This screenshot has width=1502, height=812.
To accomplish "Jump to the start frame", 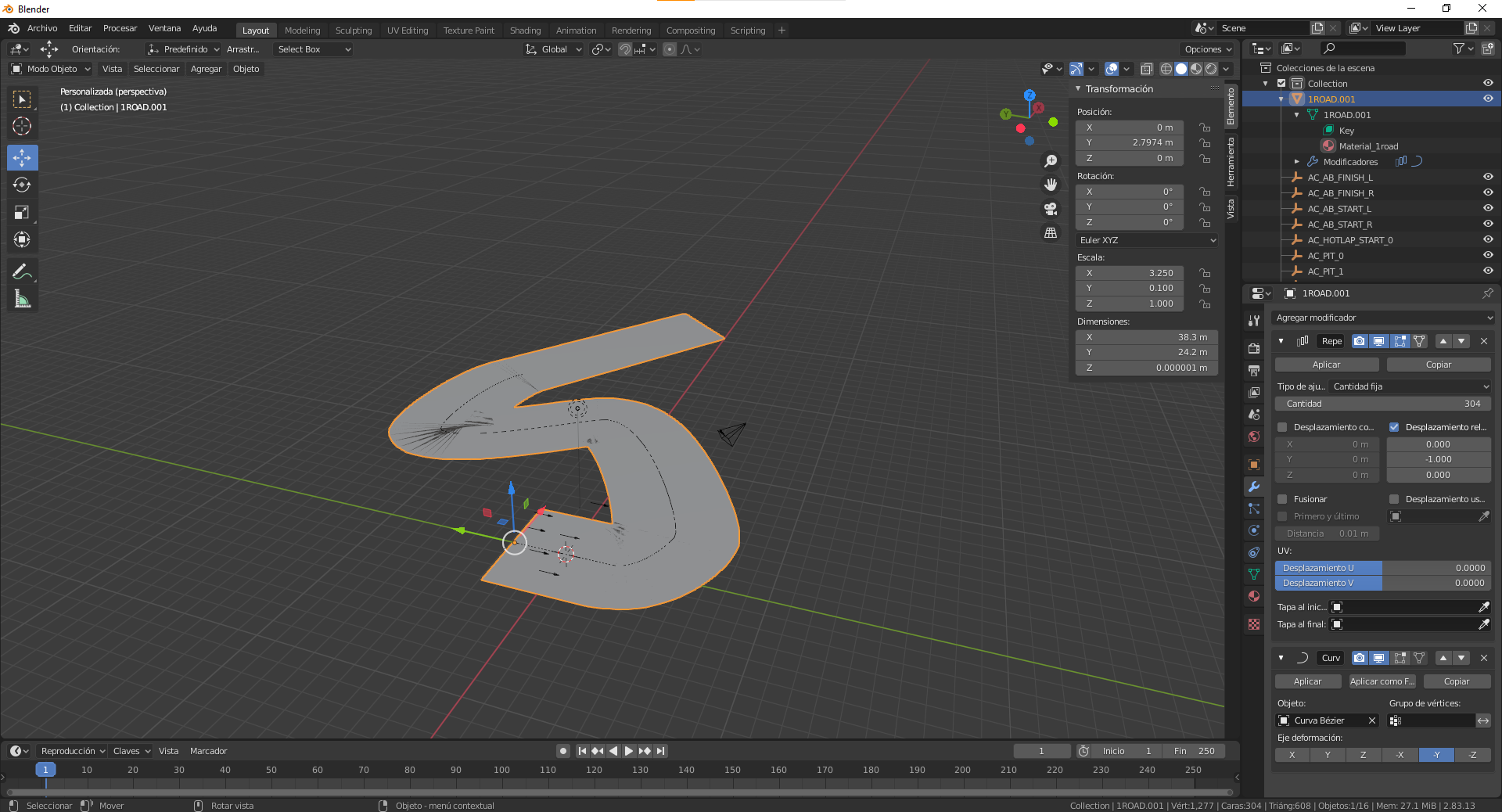I will point(582,751).
